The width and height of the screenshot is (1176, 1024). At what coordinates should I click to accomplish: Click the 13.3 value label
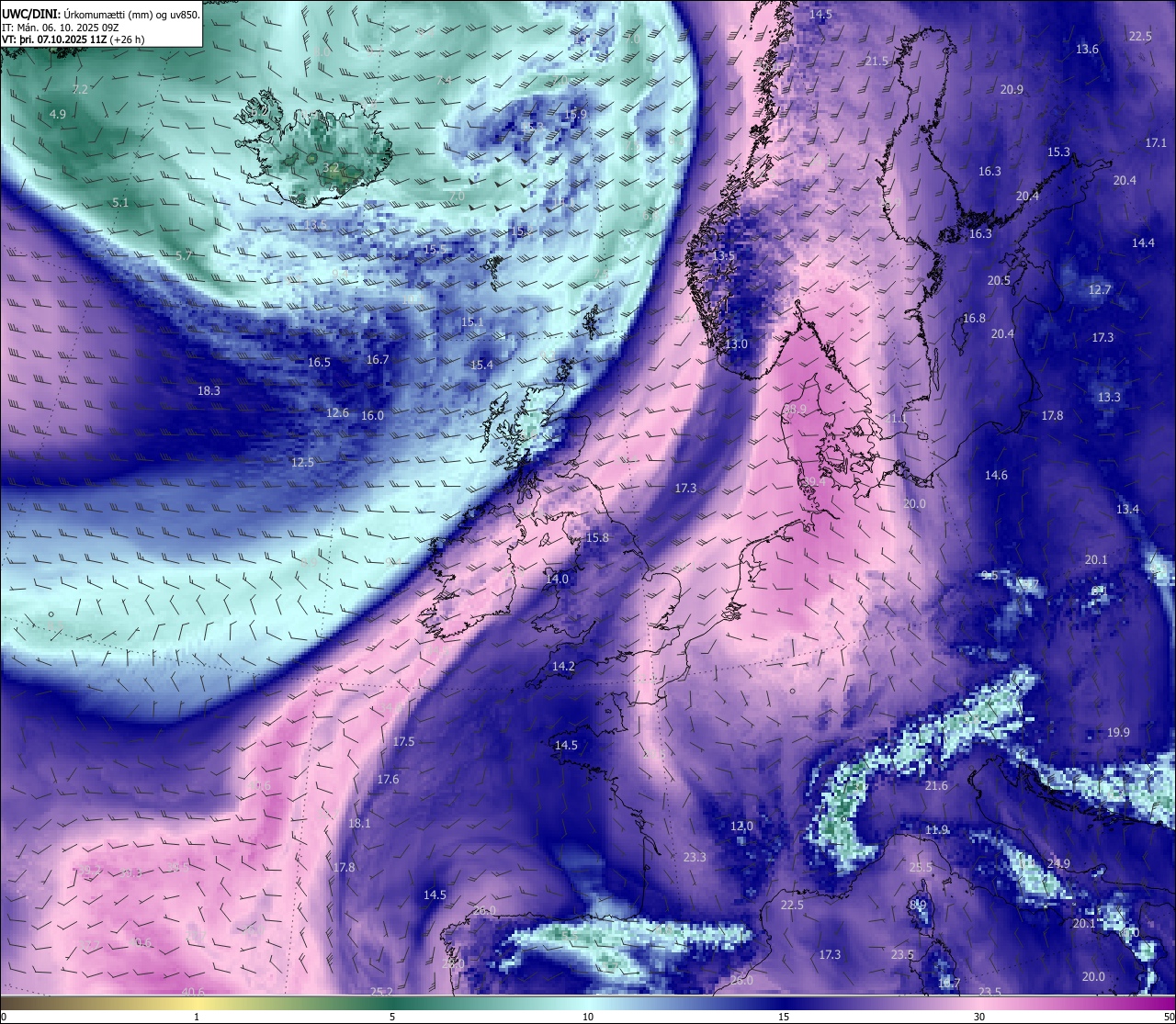pos(1109,397)
